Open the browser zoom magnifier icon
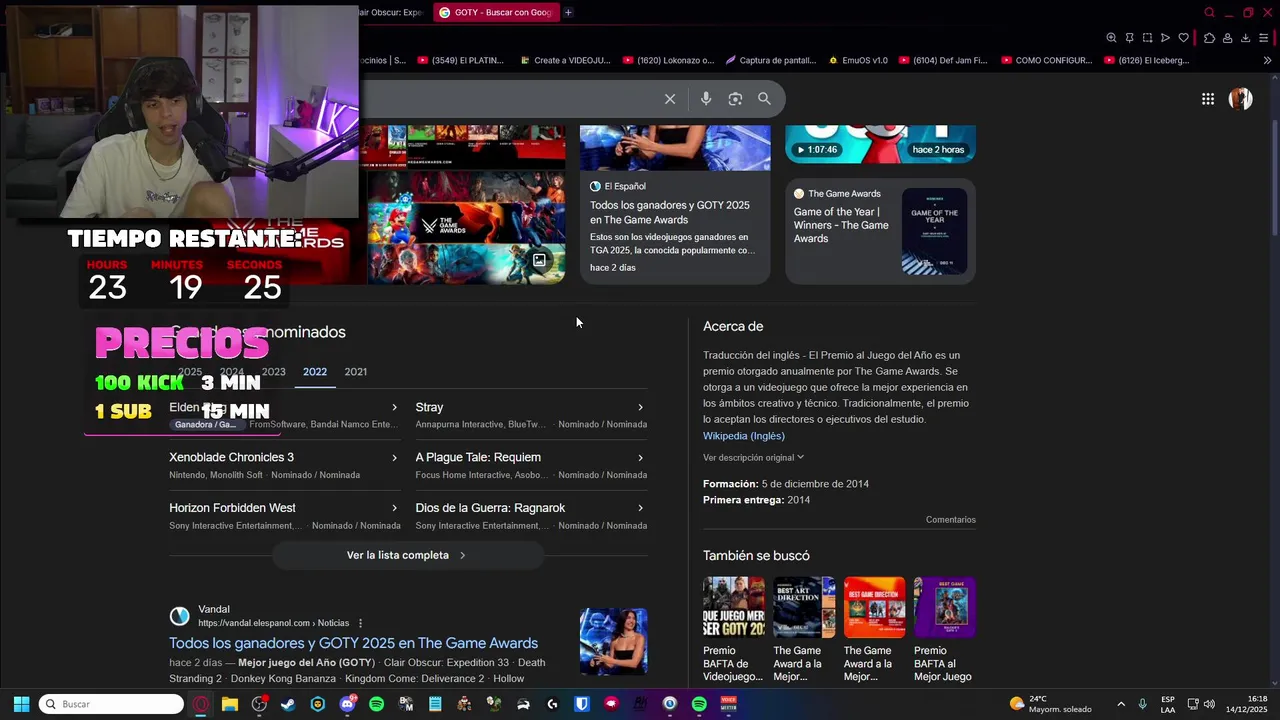This screenshot has width=1280, height=720. (x=1111, y=38)
